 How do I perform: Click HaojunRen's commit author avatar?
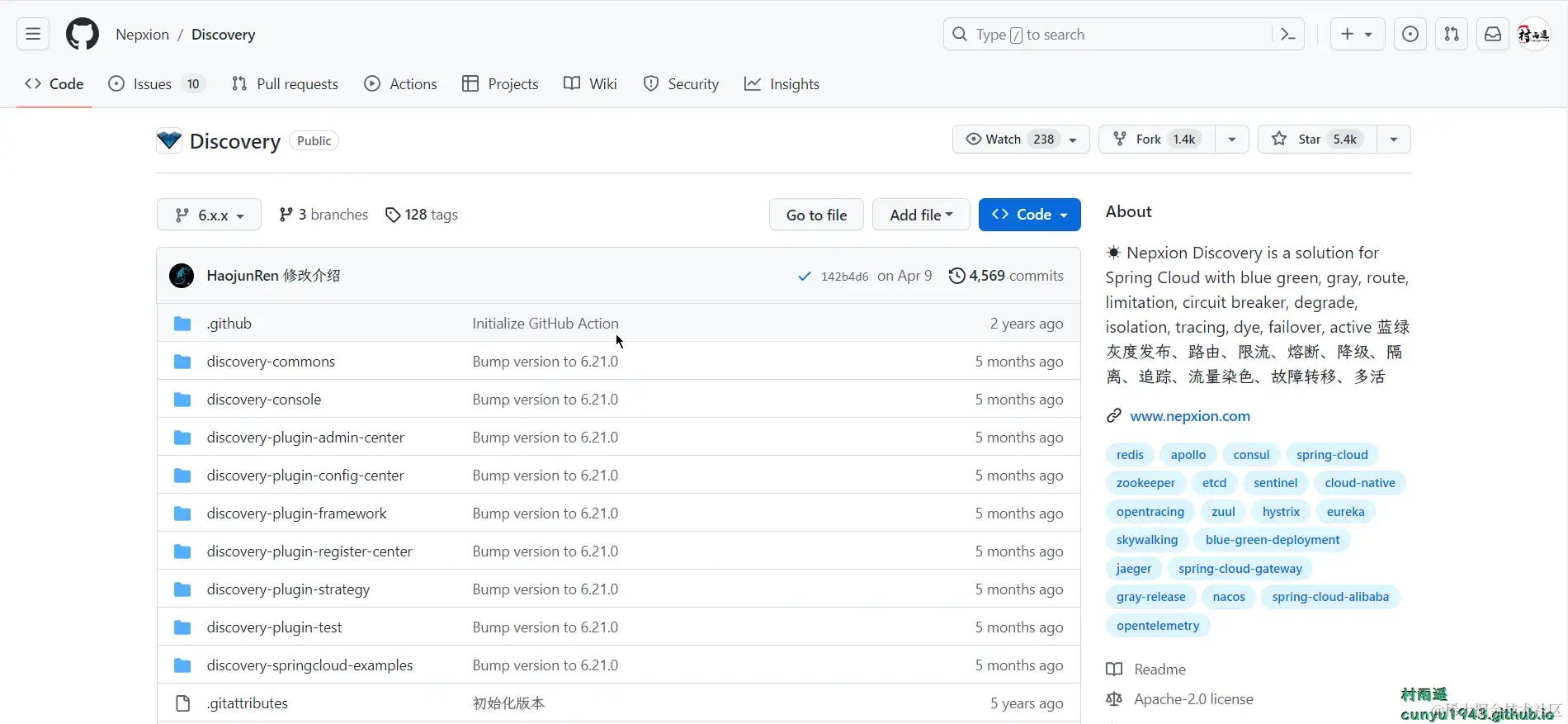tap(182, 276)
